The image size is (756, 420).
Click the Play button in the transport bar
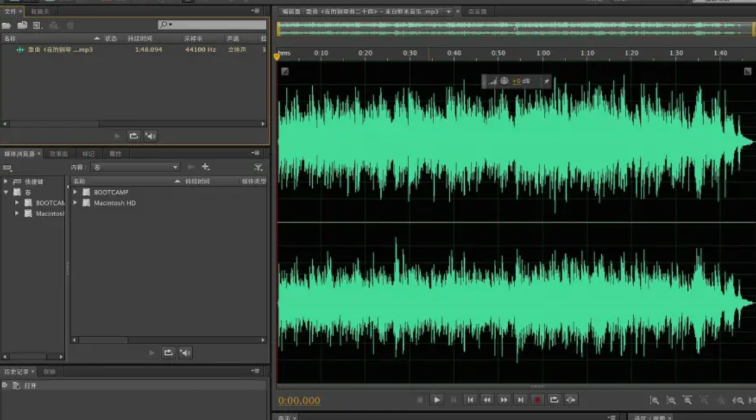(437, 400)
